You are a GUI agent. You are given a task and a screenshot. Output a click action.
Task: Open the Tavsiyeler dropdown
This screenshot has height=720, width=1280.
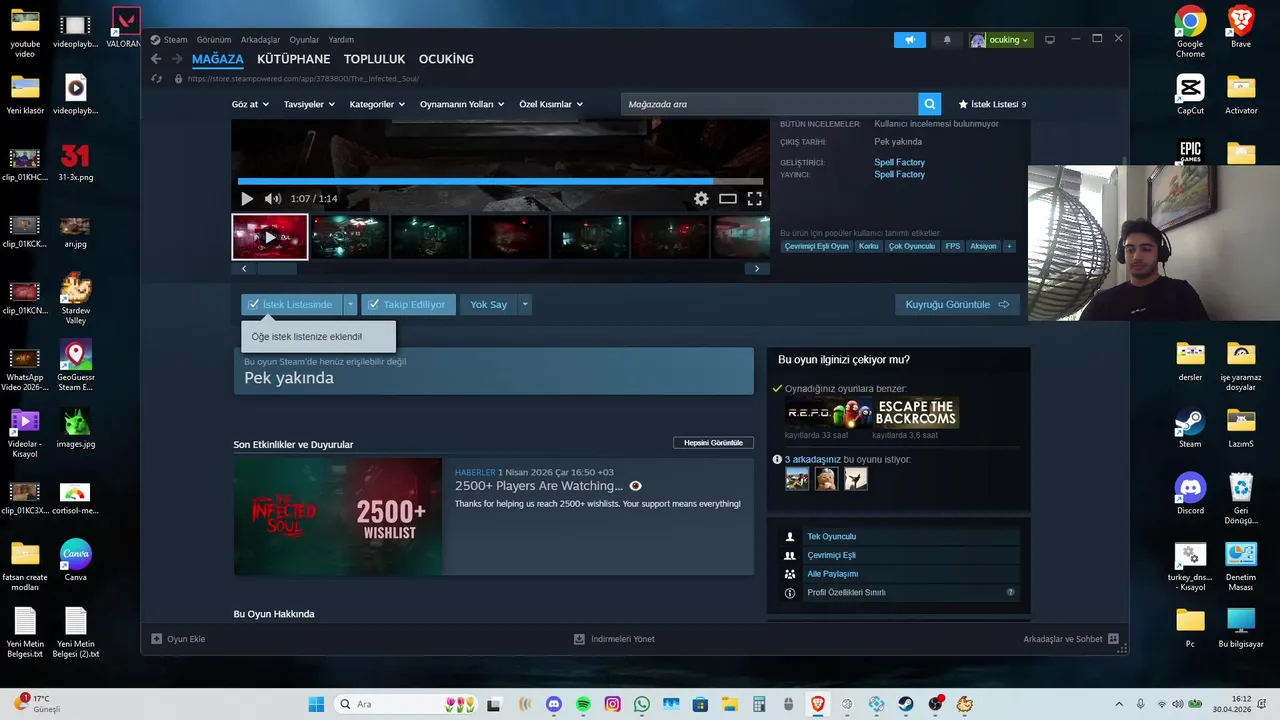[x=309, y=104]
